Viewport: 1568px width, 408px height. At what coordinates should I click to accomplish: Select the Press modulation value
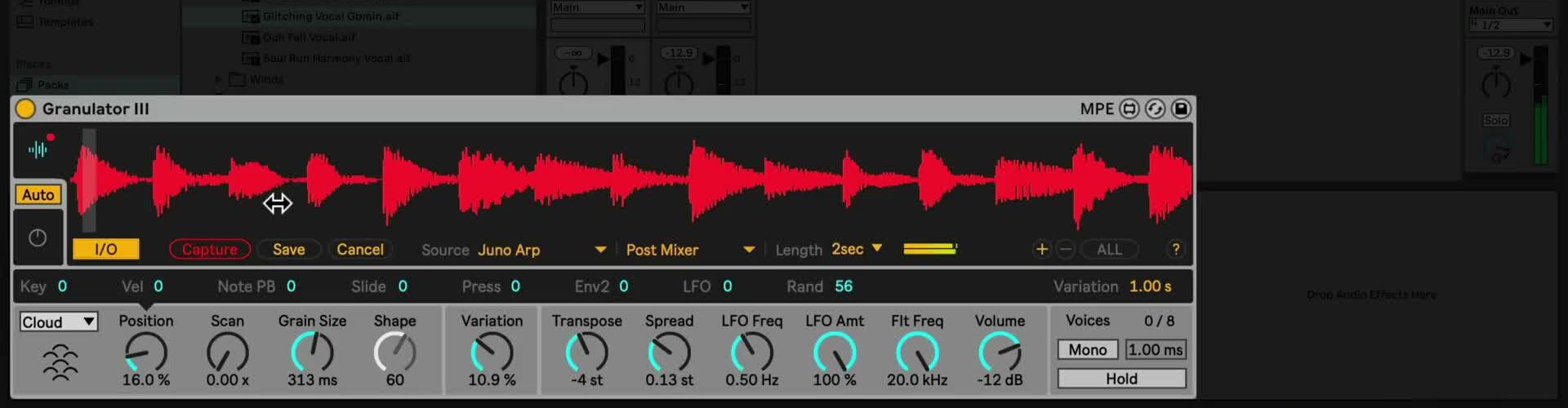[515, 286]
